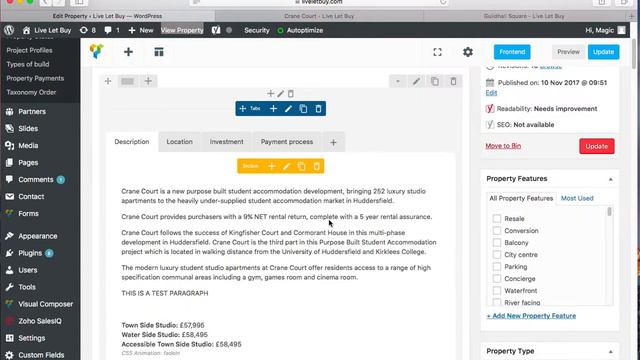Viewport: 640px width, 360px height.
Task: Duplicate the Tabs element
Action: click(x=303, y=109)
